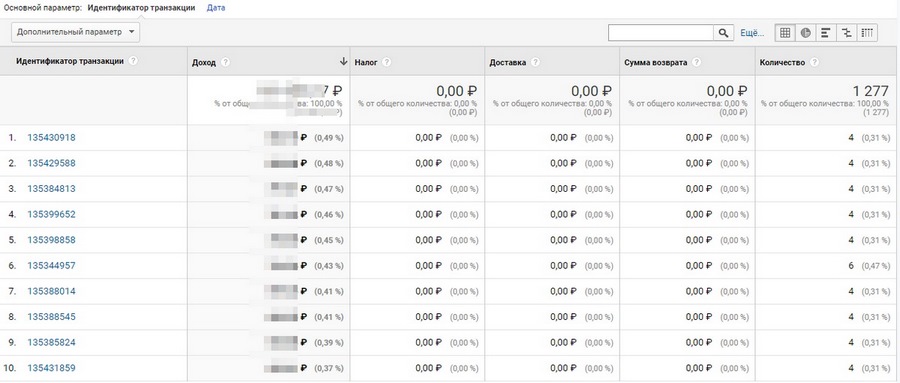
Task: Sort by Идентификатор транзакции column header
Action: point(70,61)
